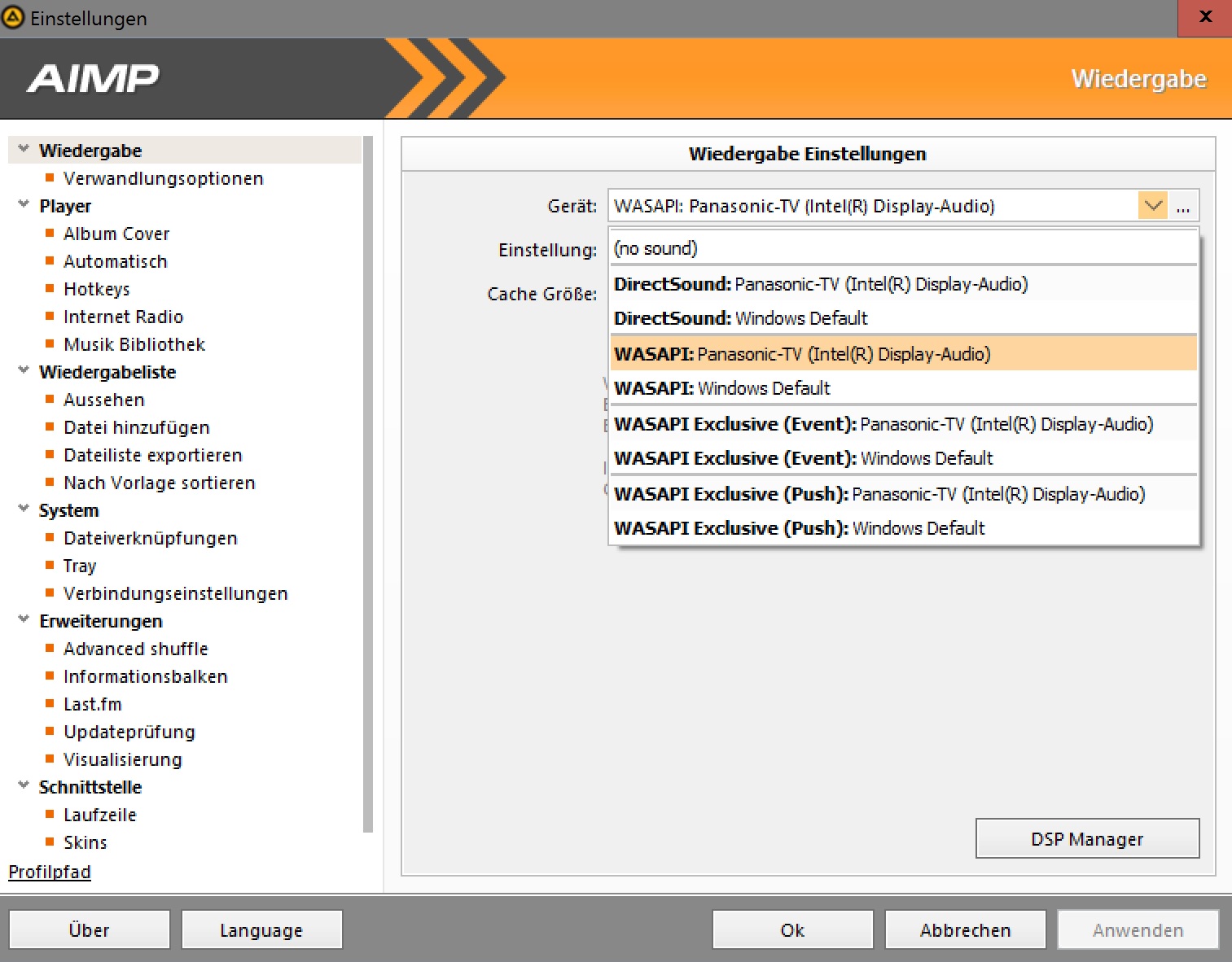Open the Language button
Screen dimensions: 1232x962
point(261,929)
